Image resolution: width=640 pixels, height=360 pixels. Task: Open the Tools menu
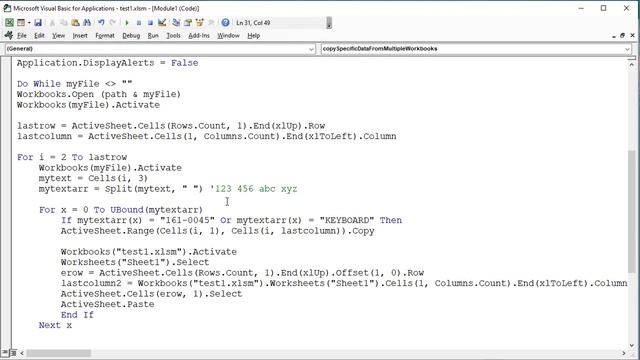173,36
